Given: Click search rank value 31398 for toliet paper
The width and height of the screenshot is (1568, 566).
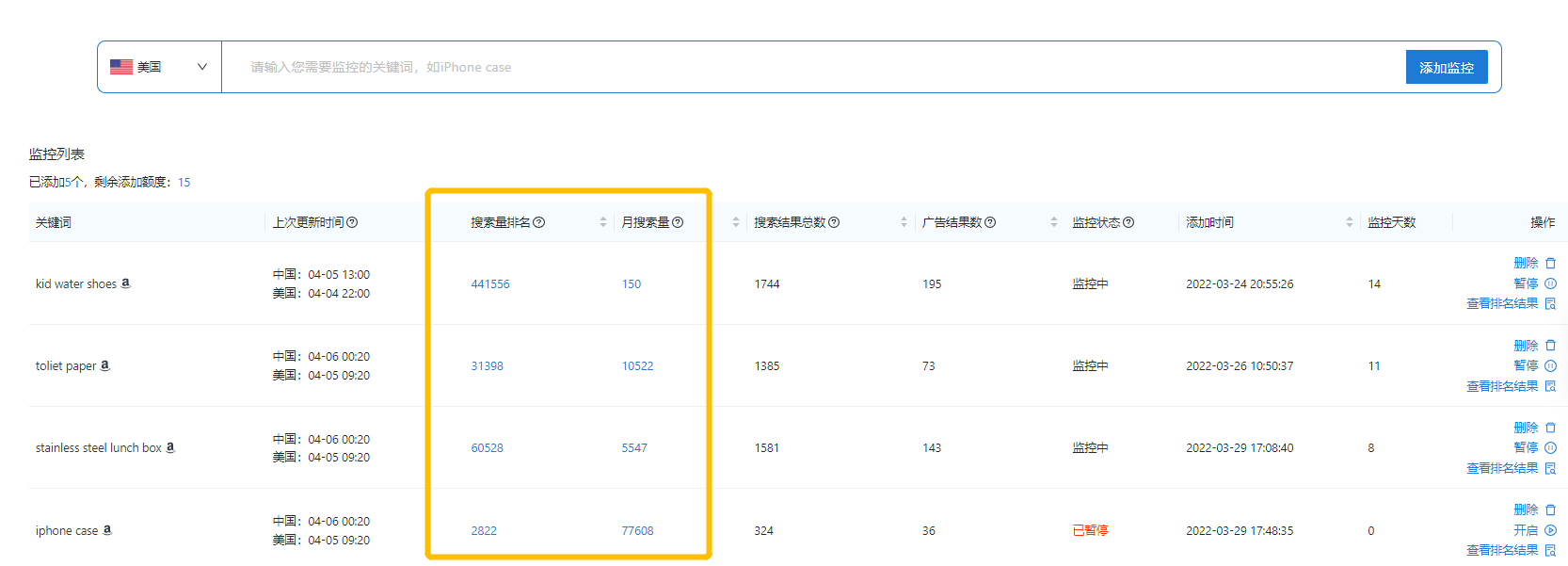Looking at the screenshot, I should (x=487, y=366).
